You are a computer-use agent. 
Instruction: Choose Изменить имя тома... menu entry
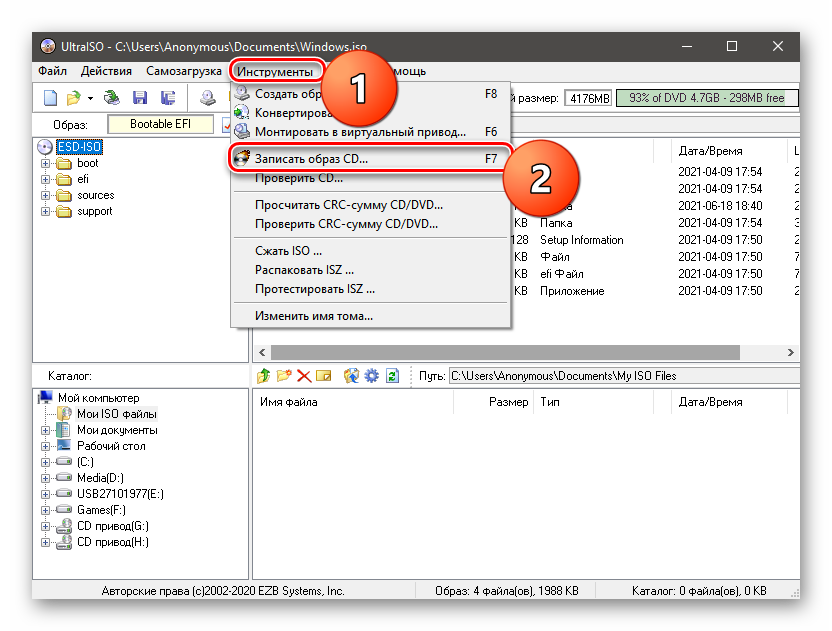point(370,316)
